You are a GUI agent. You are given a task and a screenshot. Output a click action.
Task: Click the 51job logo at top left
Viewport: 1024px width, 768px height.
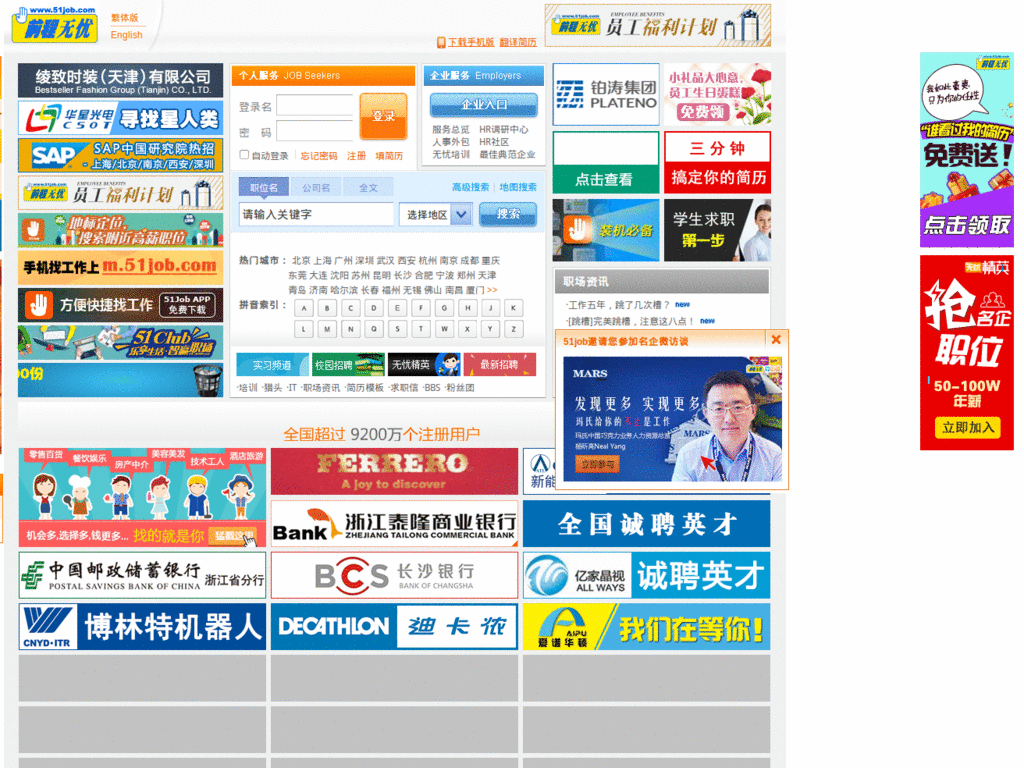click(x=55, y=25)
